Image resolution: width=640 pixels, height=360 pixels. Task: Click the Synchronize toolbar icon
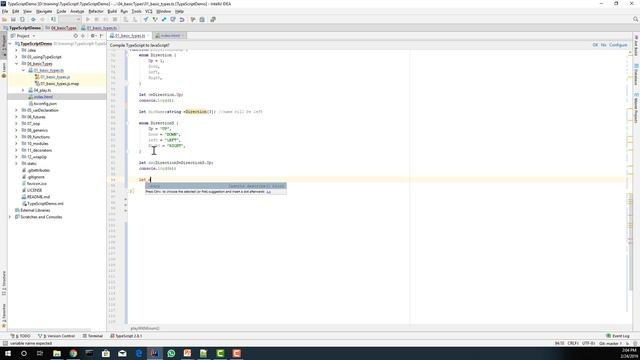(22, 20)
